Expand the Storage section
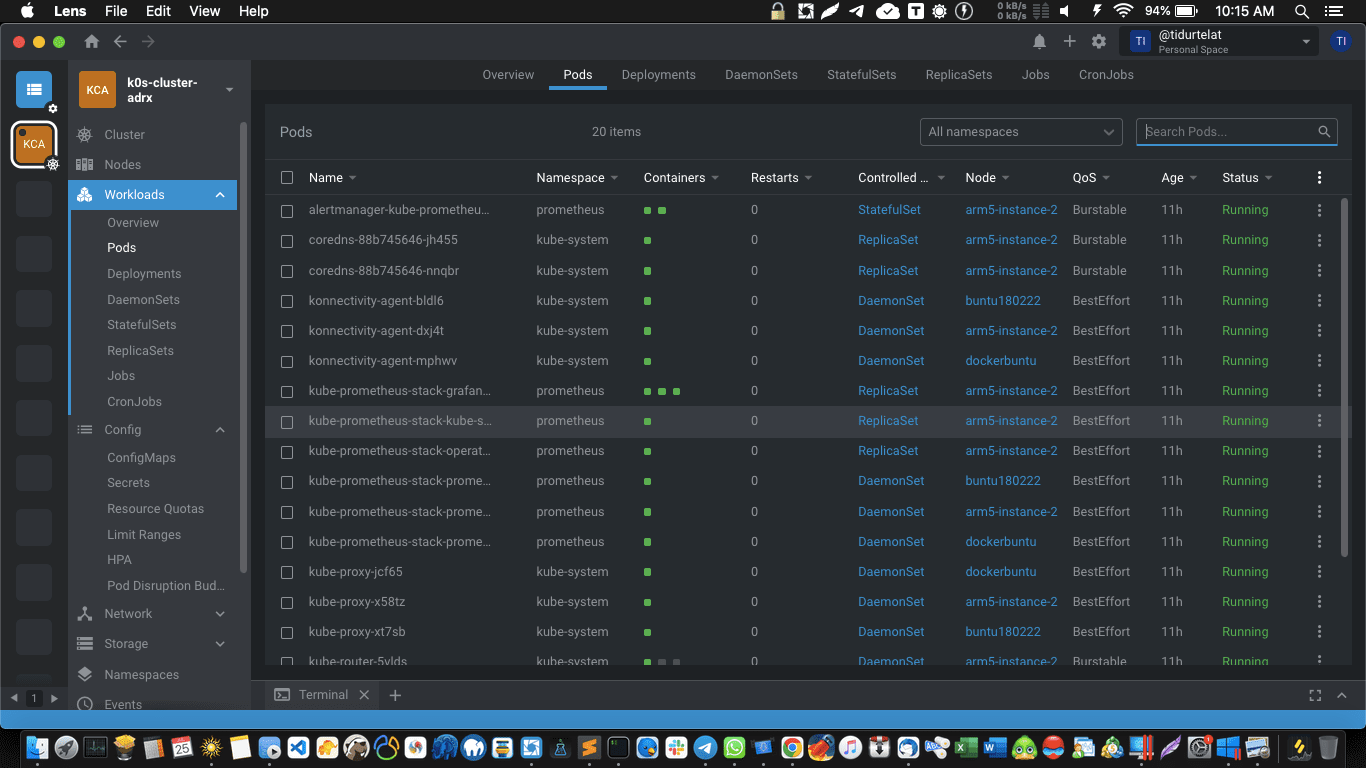The height and width of the screenshot is (768, 1366). point(220,644)
